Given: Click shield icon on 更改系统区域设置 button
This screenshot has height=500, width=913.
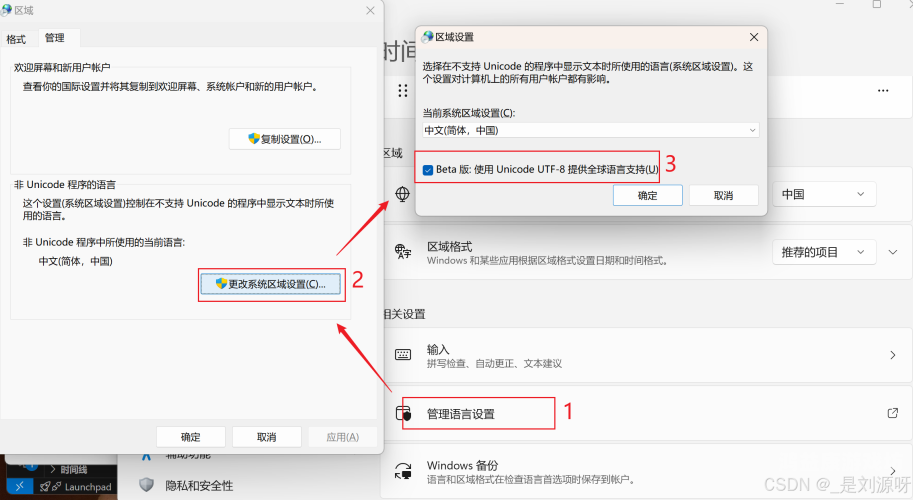Looking at the screenshot, I should [x=221, y=283].
